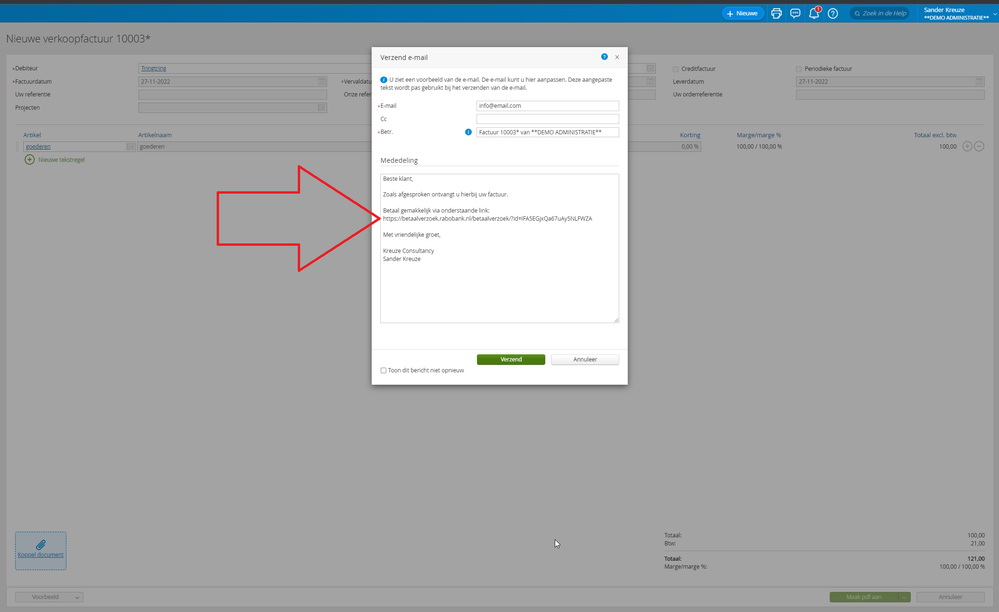Click the E-mail address input field
Viewport: 999px width, 612px height.
(547, 106)
